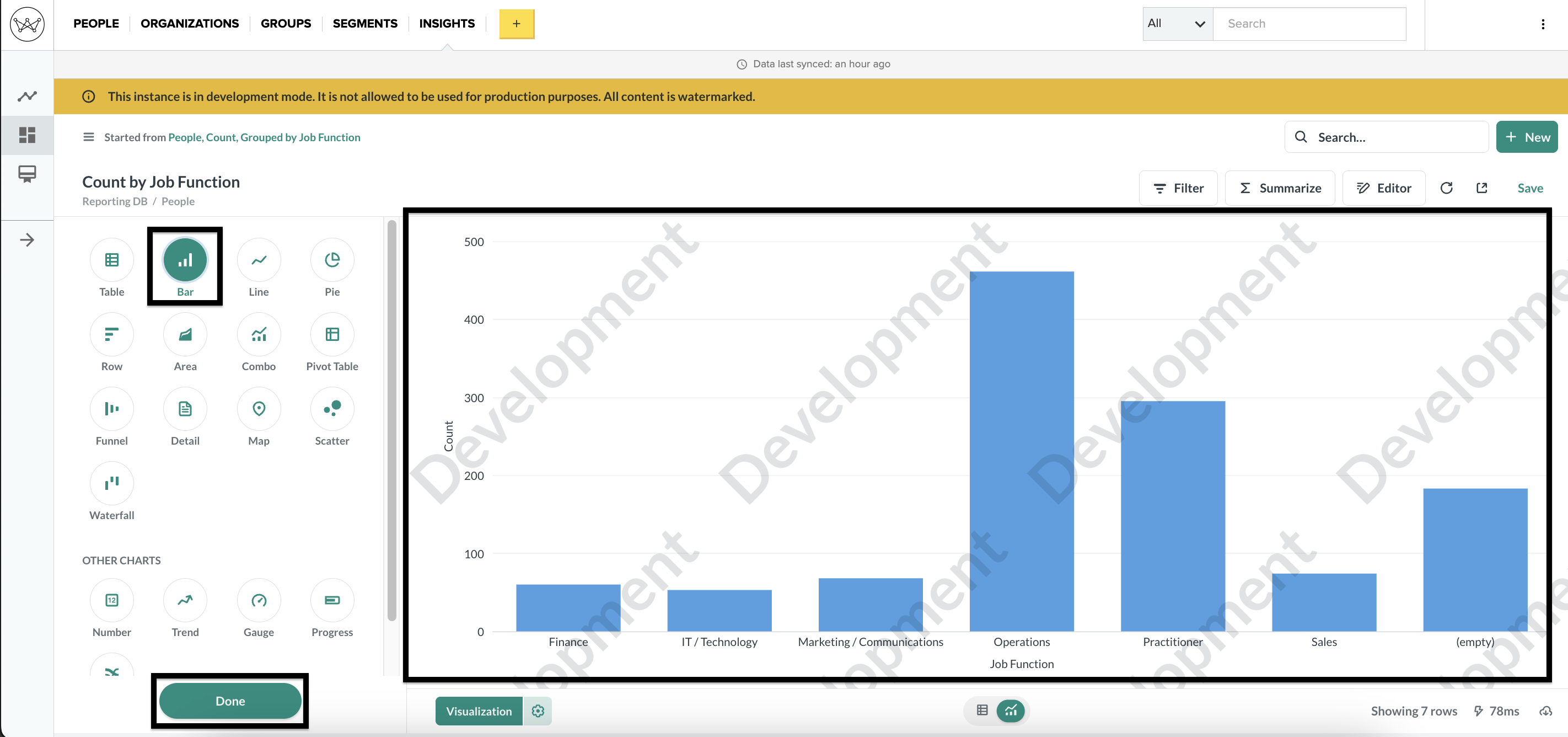The image size is (1568, 737).
Task: Open the trends icon in left sidebar
Action: pyautogui.click(x=27, y=96)
